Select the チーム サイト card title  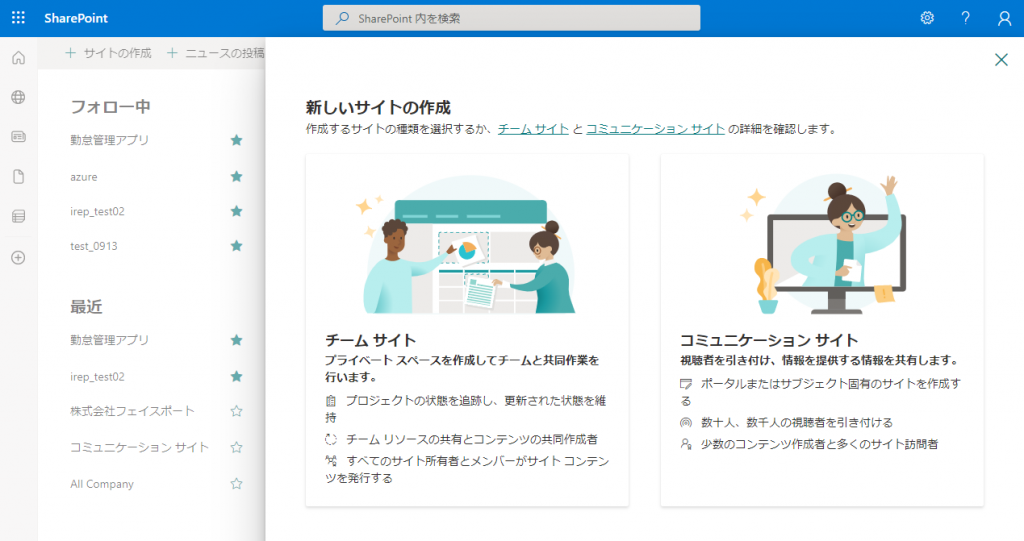[370, 340]
